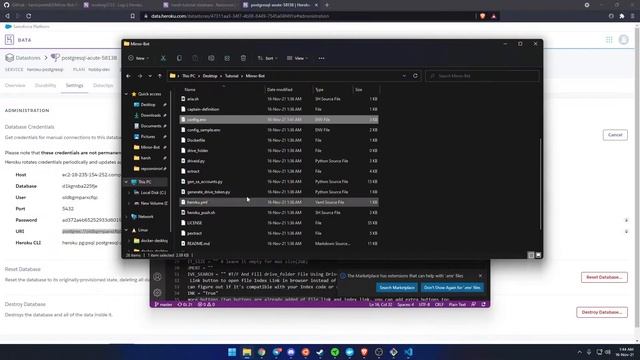Image resolution: width=640 pixels, height=360 pixels.
Task: Click the Share icon in Explorer toolbar
Action: (227, 58)
